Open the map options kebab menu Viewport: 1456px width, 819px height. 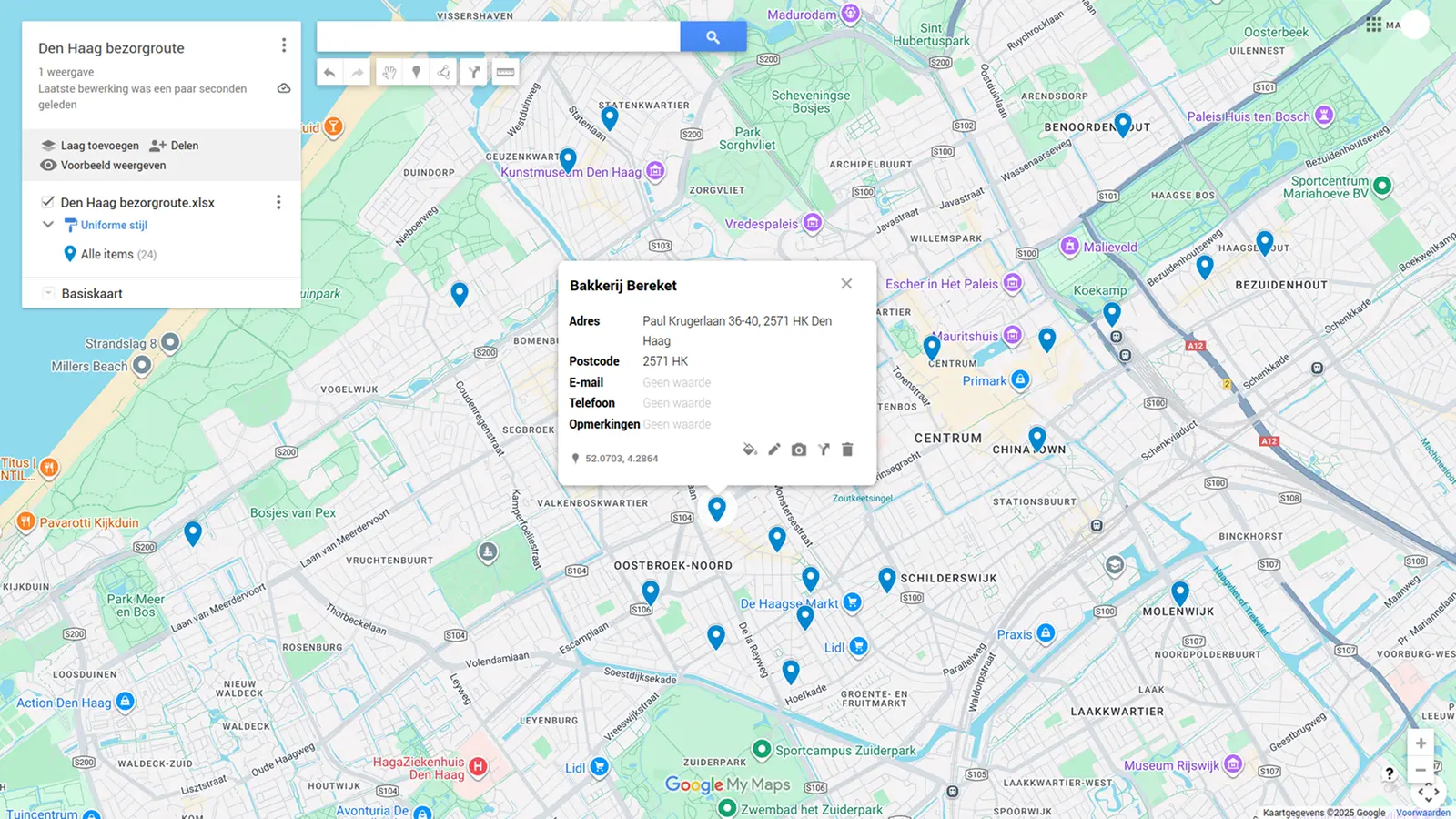coord(283,45)
